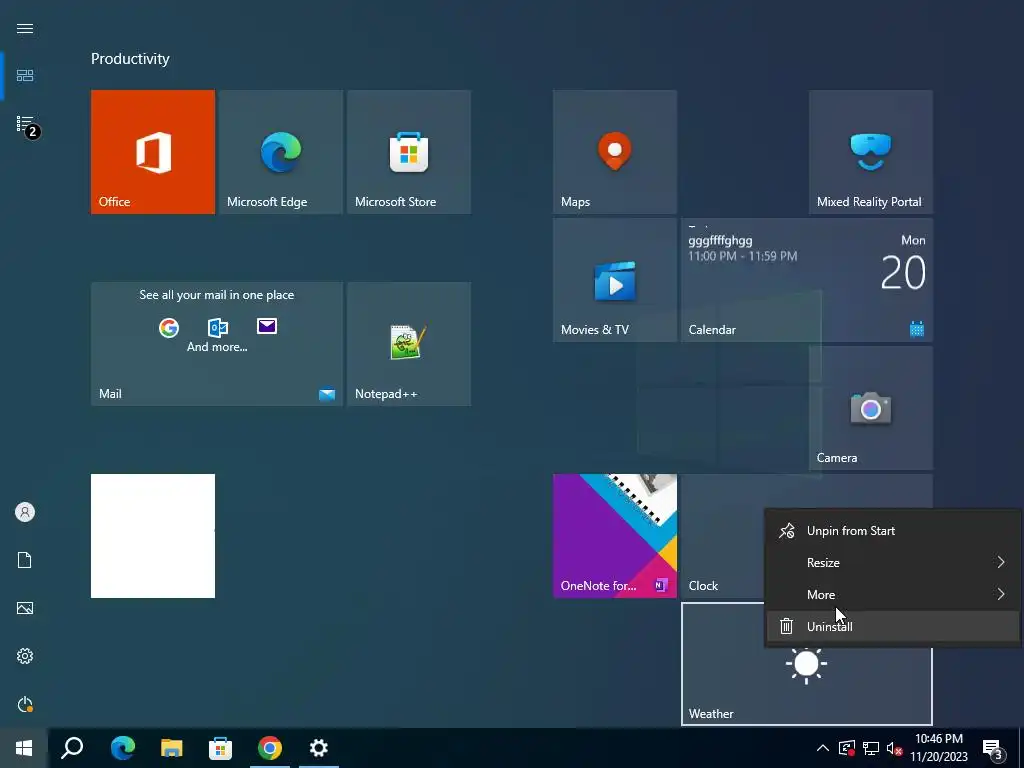Viewport: 1024px width, 768px height.
Task: Click the Productivity group heading
Action: click(x=130, y=59)
